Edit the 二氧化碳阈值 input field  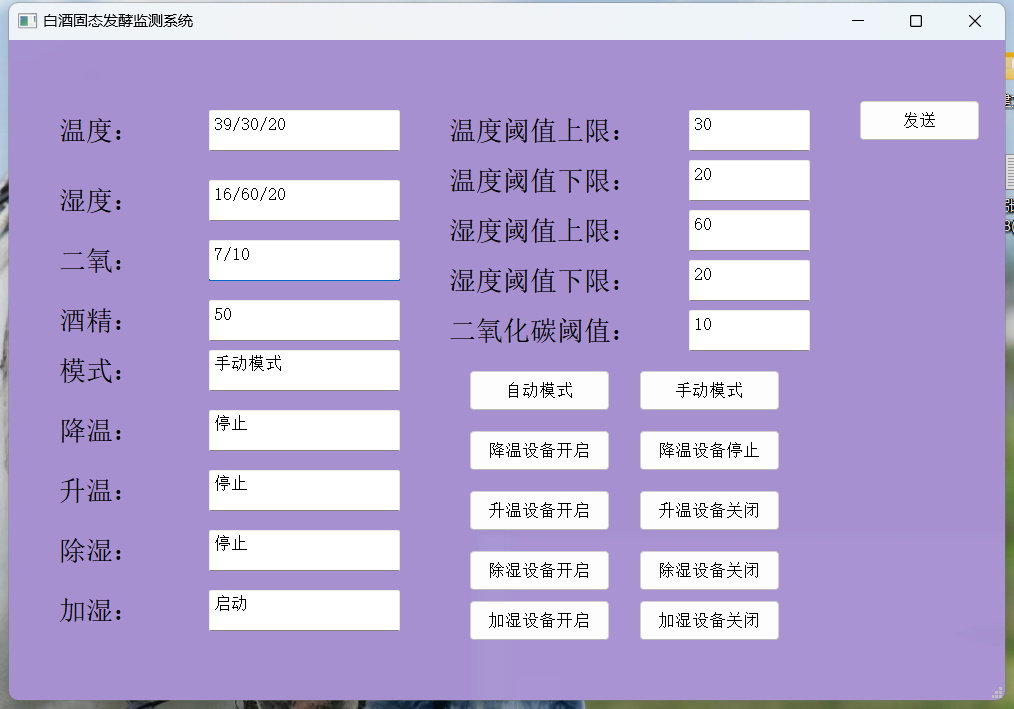[x=749, y=330]
